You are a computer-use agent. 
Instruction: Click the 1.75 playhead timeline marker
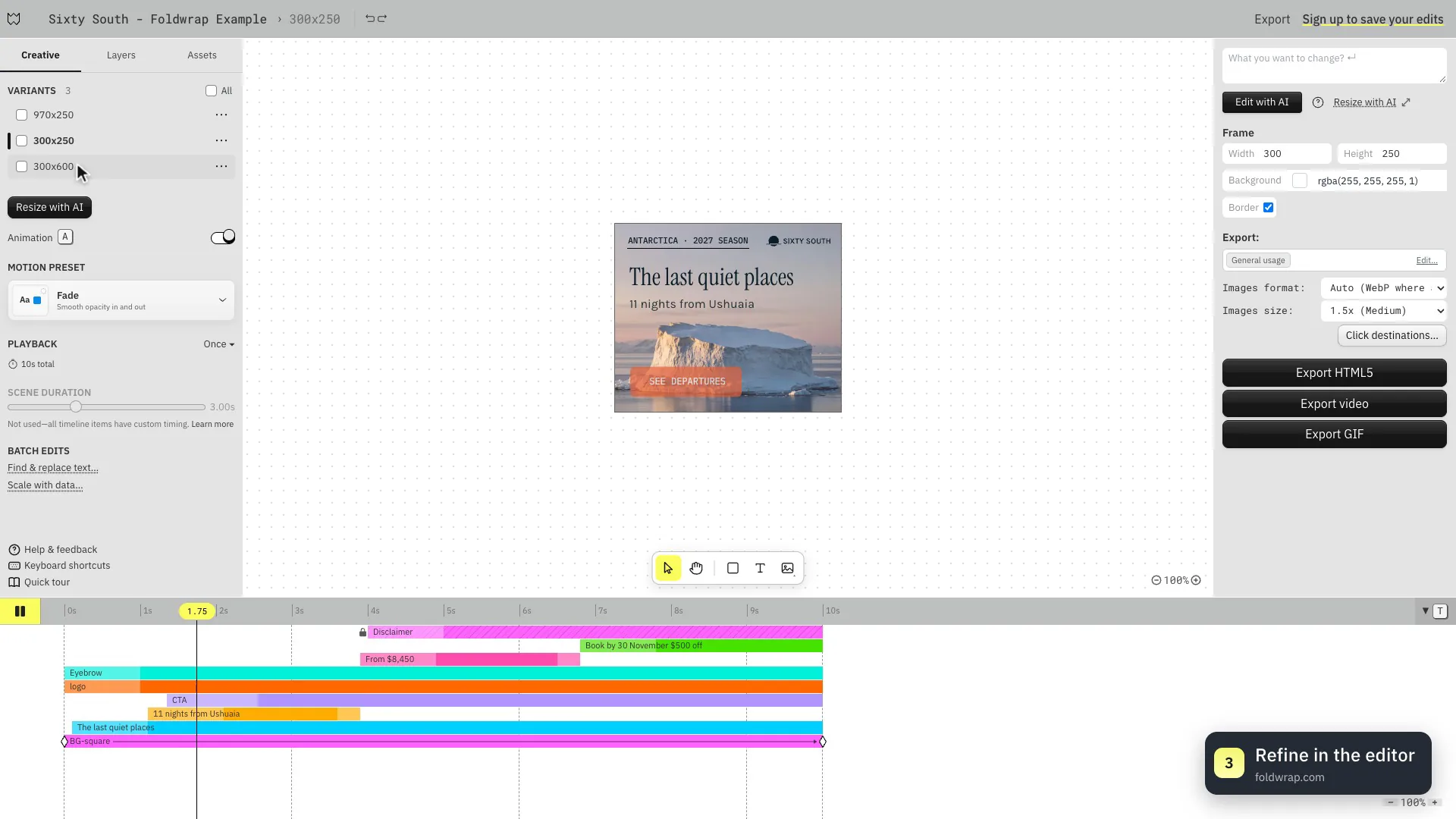point(197,611)
